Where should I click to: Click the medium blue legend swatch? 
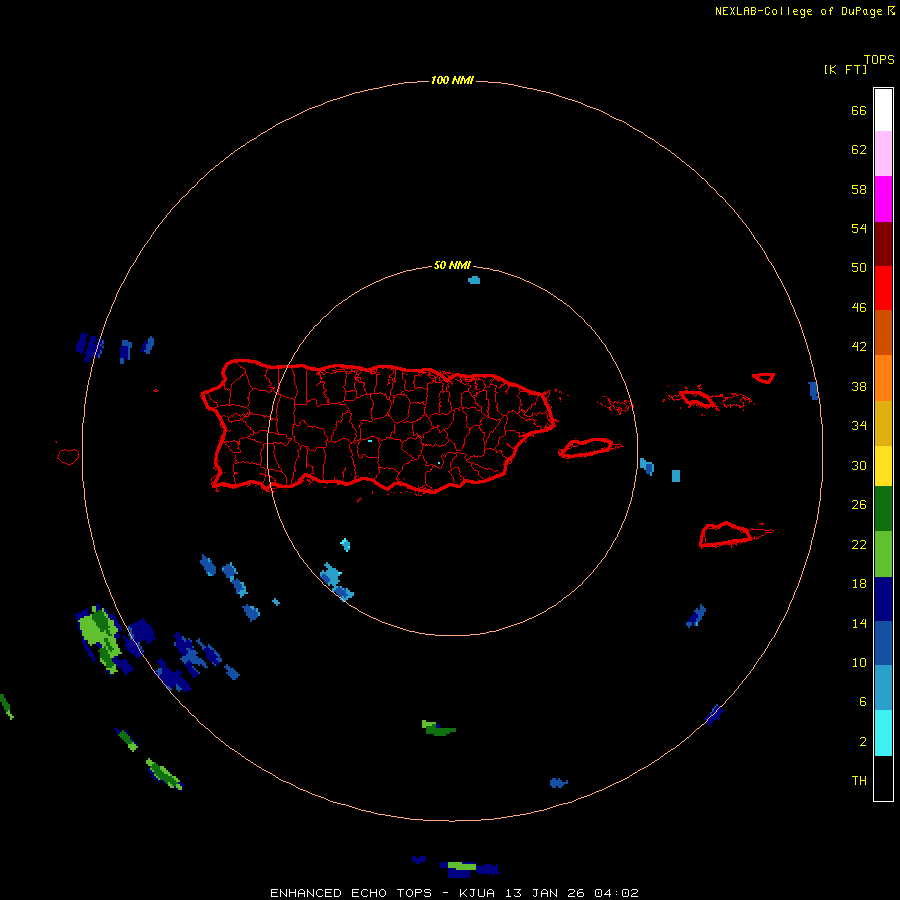[883, 643]
